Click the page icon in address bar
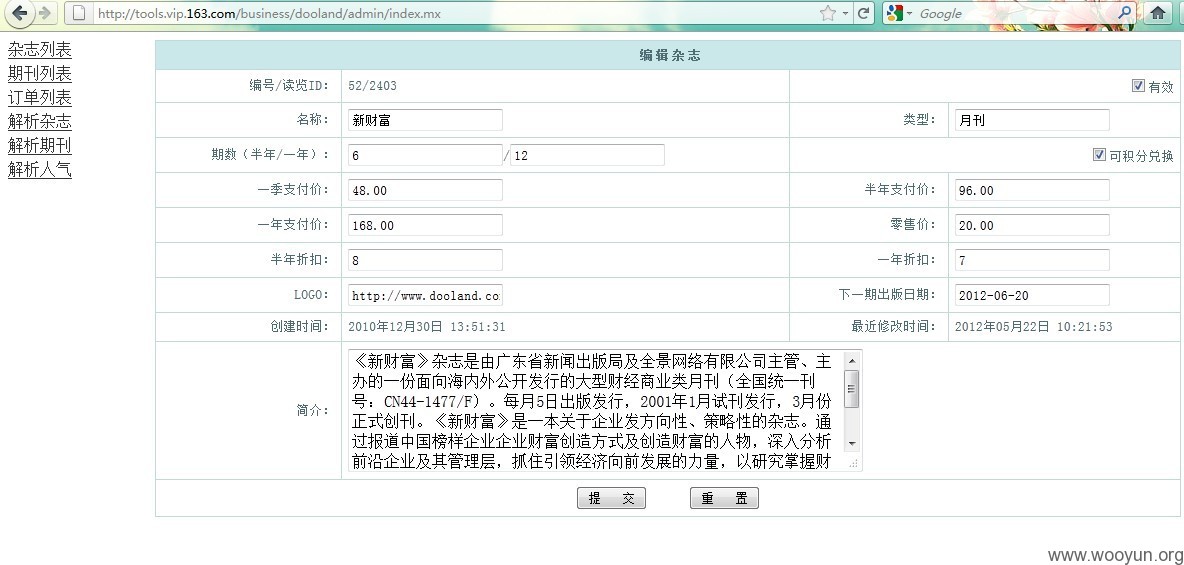Screen dimensions: 1184x565 (x=78, y=13)
